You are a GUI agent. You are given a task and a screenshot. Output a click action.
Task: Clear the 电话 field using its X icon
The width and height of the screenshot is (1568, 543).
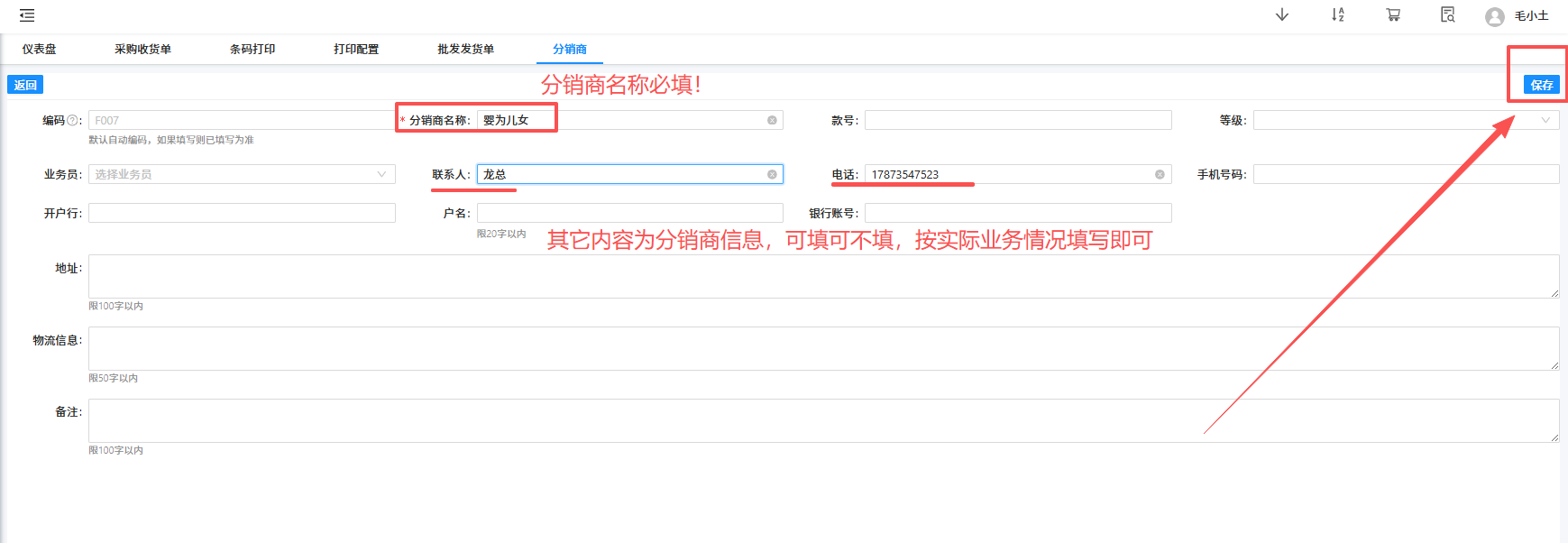[x=1160, y=174]
